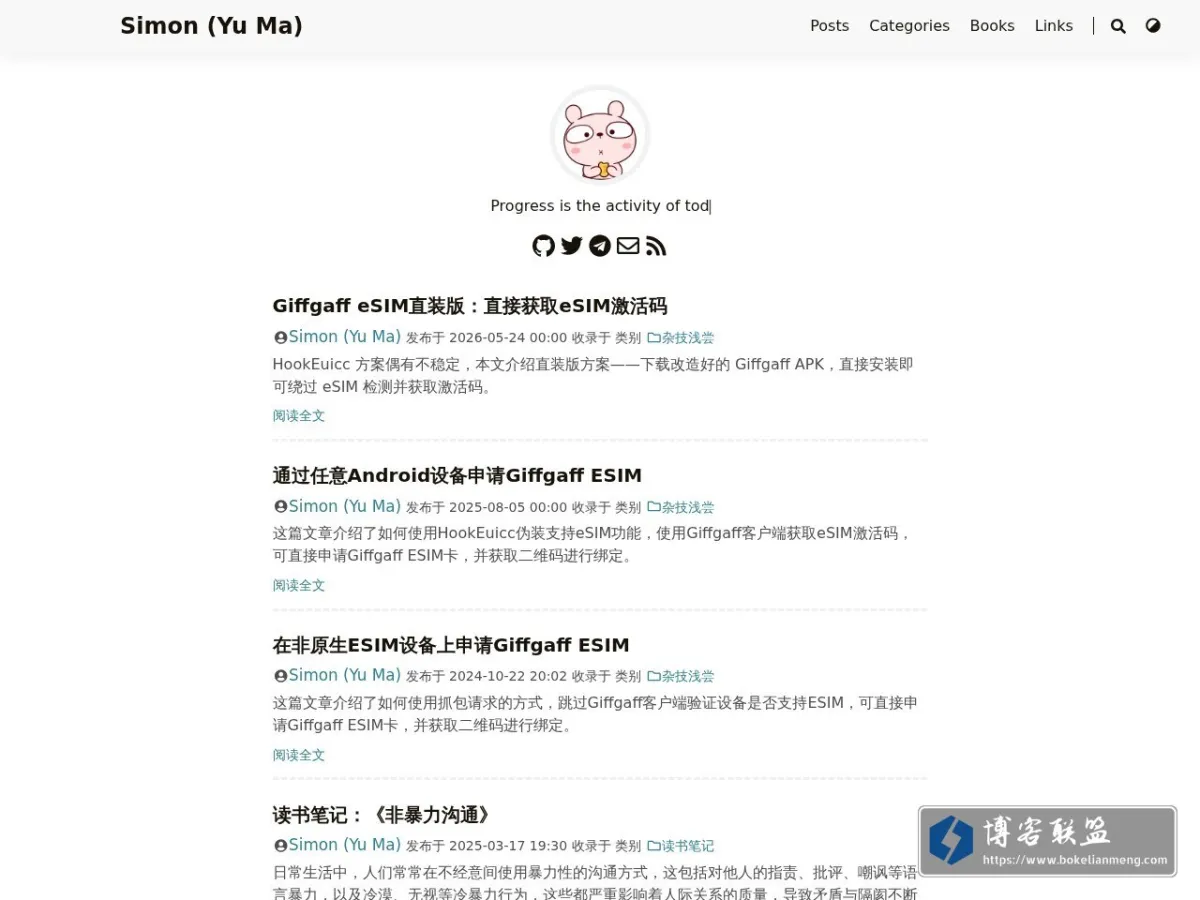Screen dimensions: 1200x900
Task: Toggle dark mode theme icon
Action: [1153, 26]
